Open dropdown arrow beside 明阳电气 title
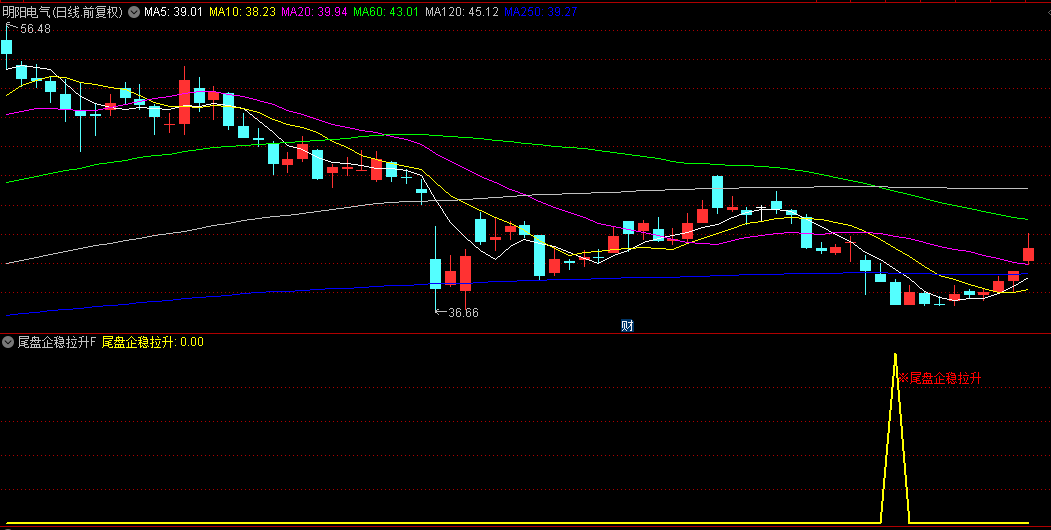The height and width of the screenshot is (530, 1051). [133, 12]
